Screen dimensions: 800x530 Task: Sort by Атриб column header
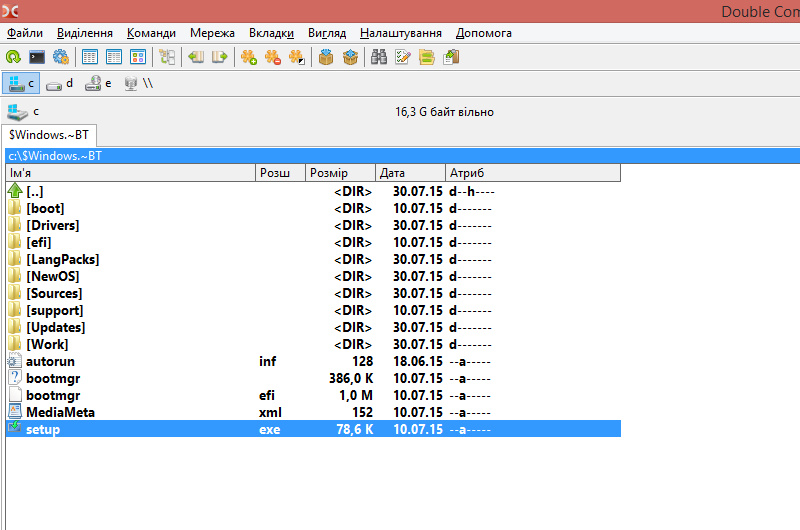click(x=533, y=173)
